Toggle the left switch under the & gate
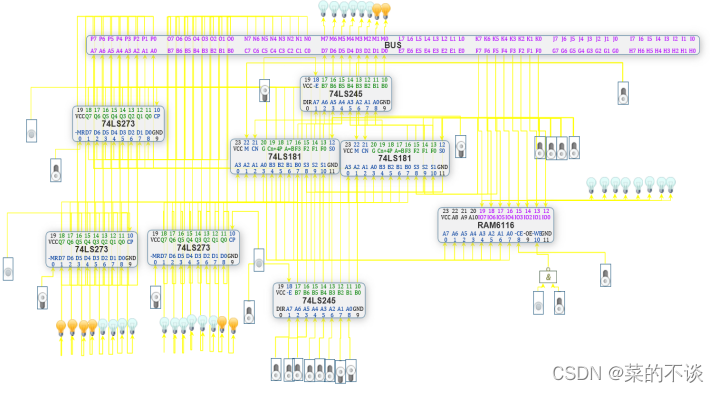 (x=538, y=303)
